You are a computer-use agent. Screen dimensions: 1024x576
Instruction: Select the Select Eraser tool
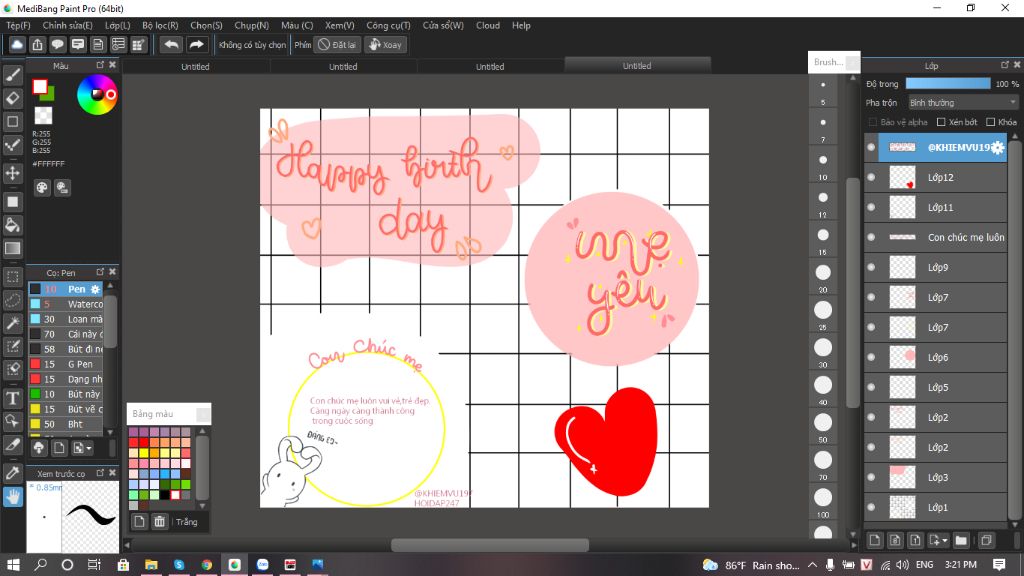point(12,369)
